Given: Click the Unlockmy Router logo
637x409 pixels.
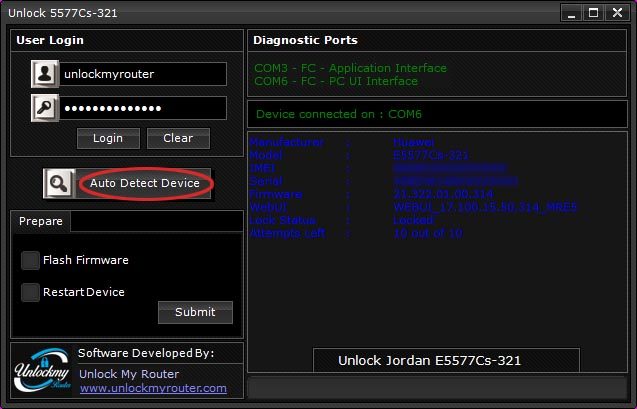Looking at the screenshot, I should [42, 370].
